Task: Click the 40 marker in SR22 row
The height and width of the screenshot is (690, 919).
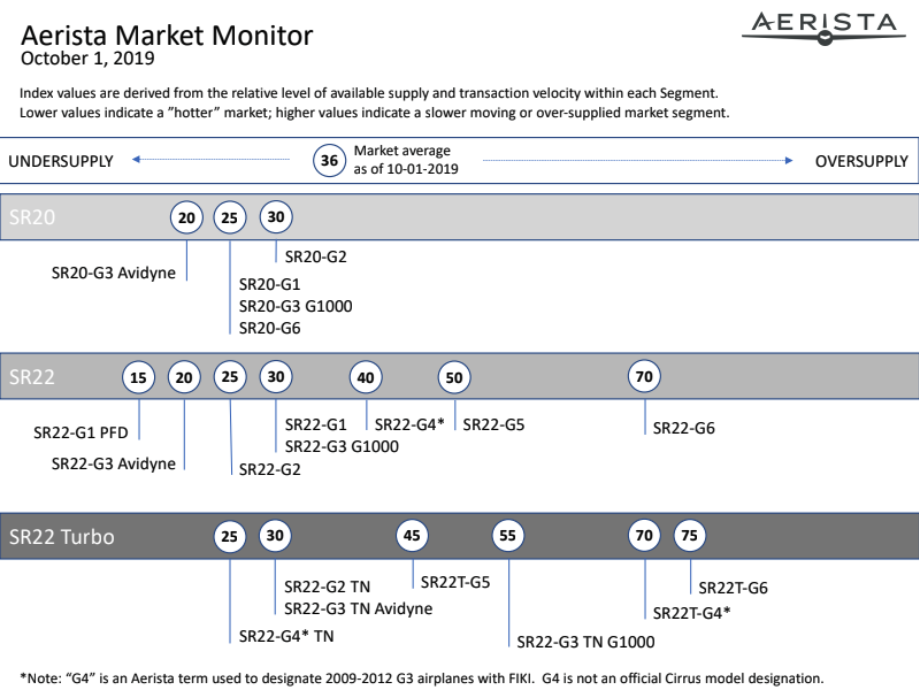Action: (366, 377)
